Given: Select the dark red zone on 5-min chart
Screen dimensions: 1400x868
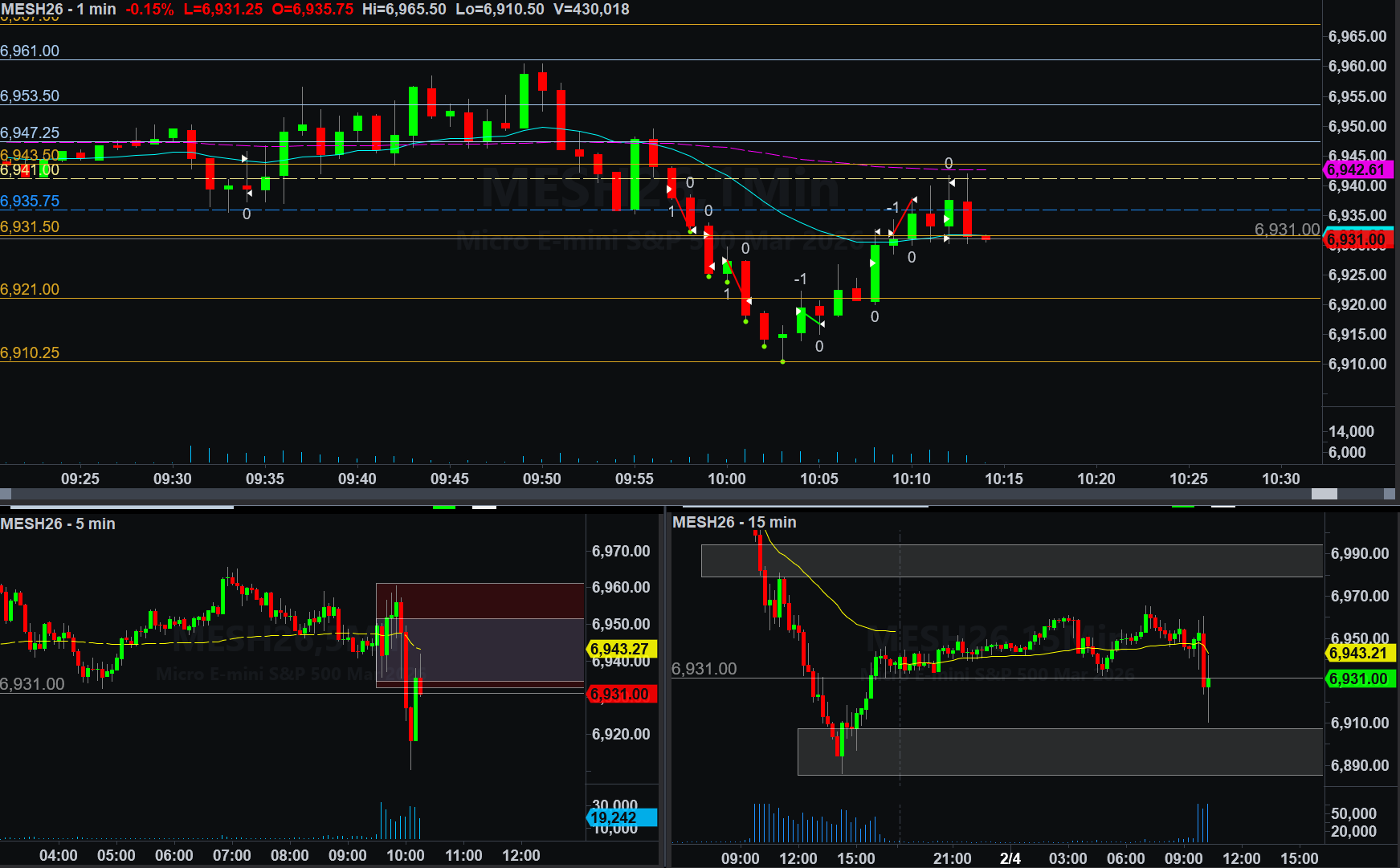Looking at the screenshot, I should (x=480, y=601).
